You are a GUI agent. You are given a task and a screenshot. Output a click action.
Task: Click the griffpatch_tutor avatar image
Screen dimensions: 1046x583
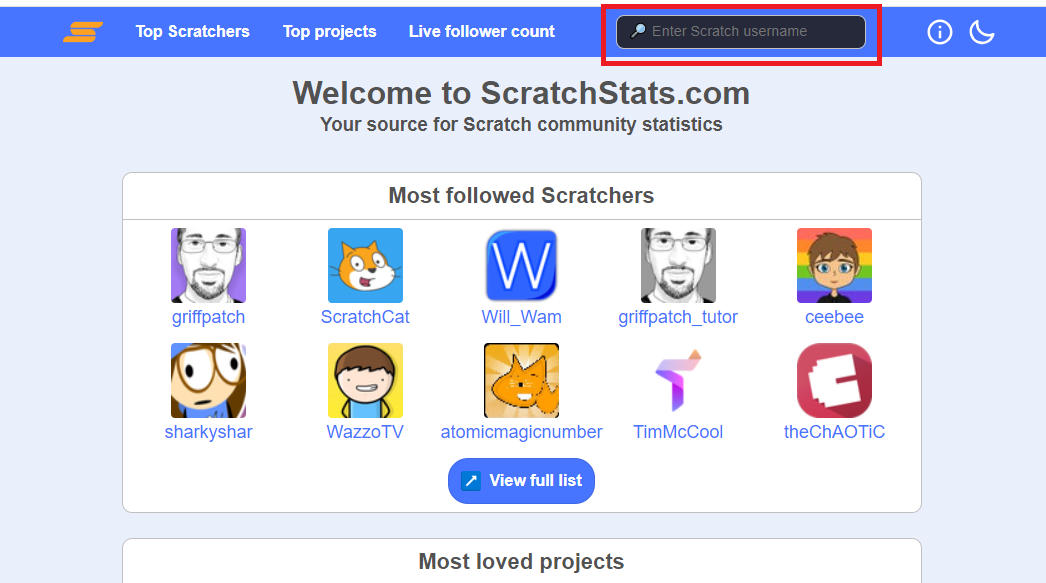[x=678, y=265]
